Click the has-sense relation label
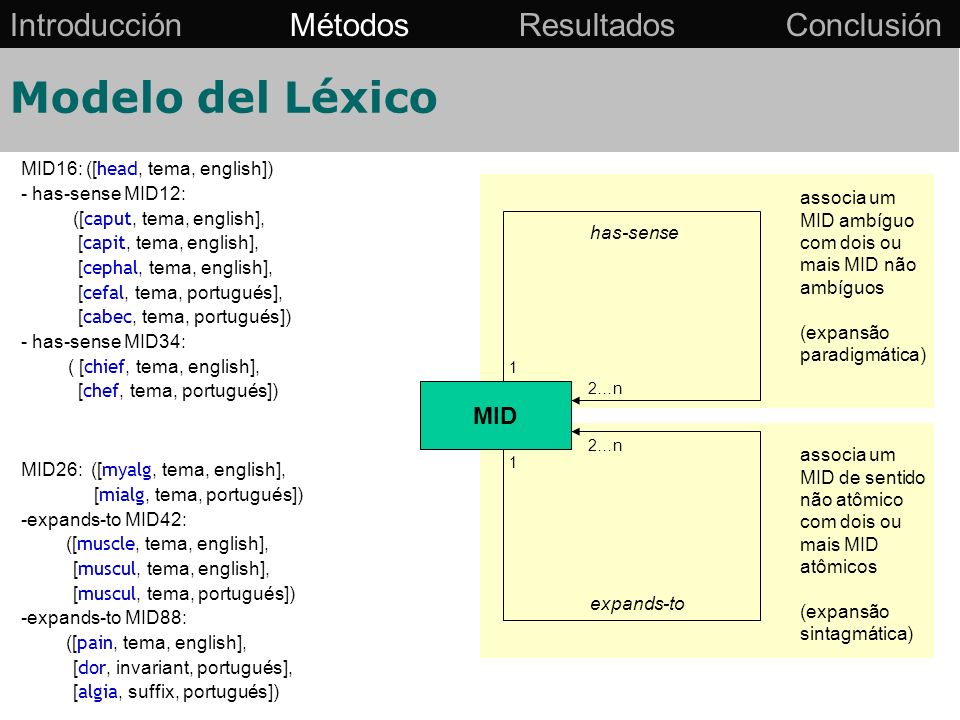960x720 pixels. click(x=634, y=233)
